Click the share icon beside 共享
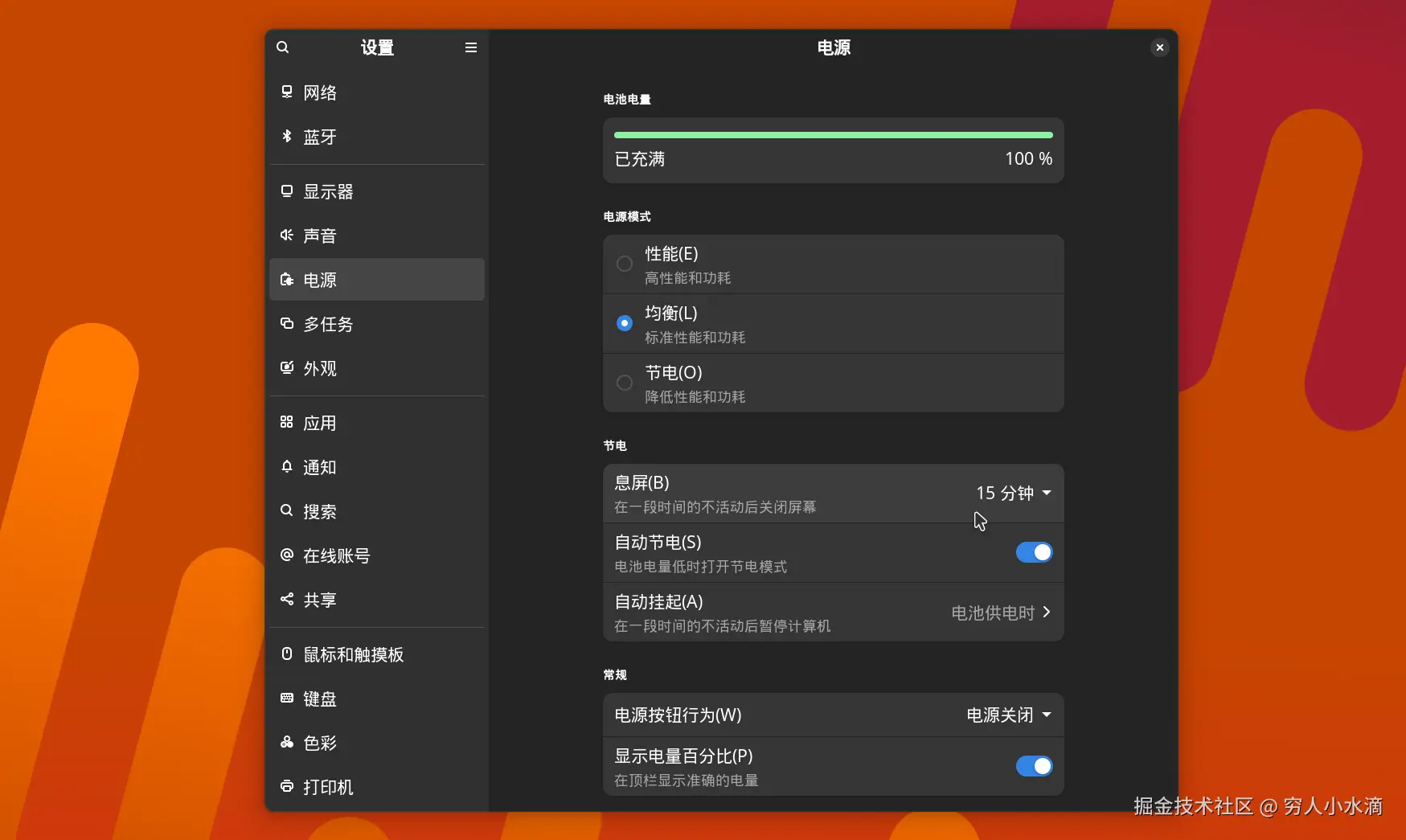The height and width of the screenshot is (840, 1406). click(287, 599)
